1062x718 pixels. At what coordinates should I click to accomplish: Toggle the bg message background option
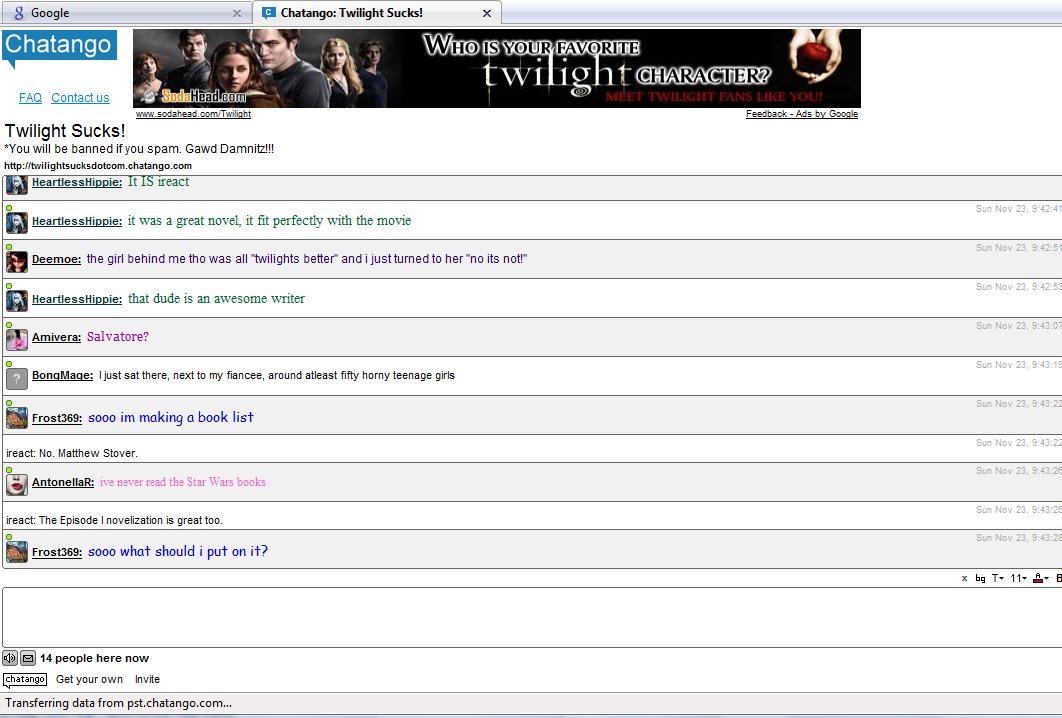click(x=980, y=578)
